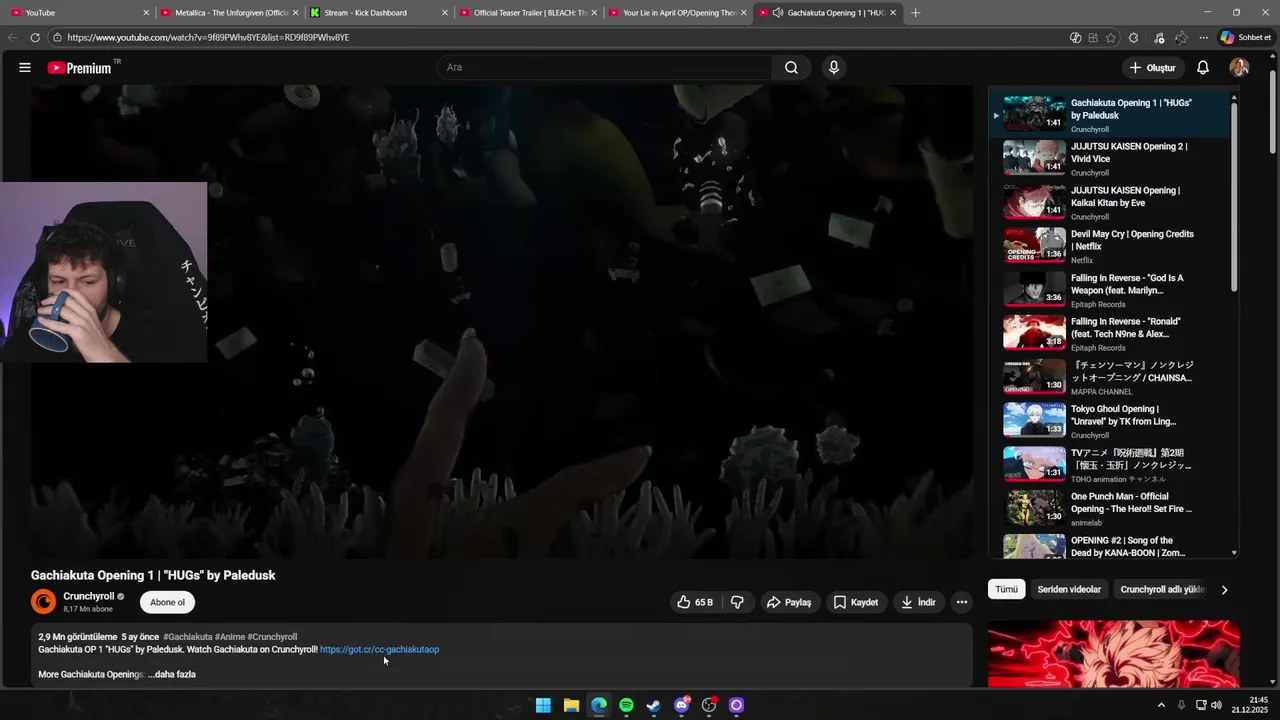
Task: Go back with browser back arrow
Action: (x=12, y=38)
